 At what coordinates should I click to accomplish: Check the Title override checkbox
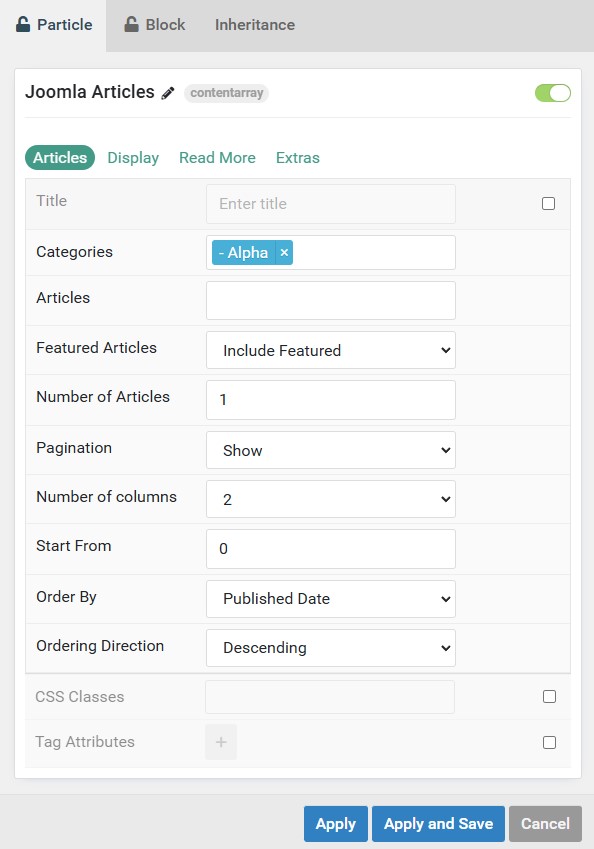click(x=549, y=204)
